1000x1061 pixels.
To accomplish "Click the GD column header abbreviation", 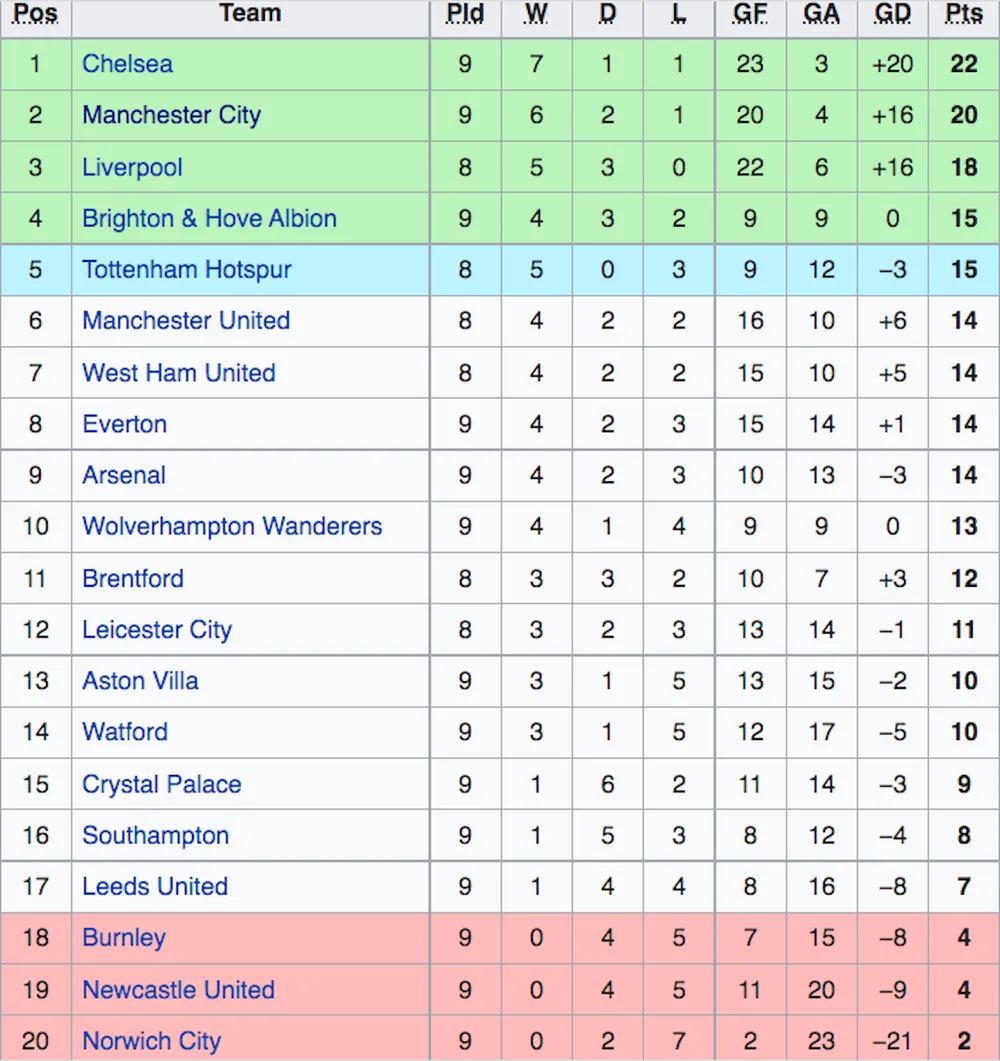I will click(892, 14).
